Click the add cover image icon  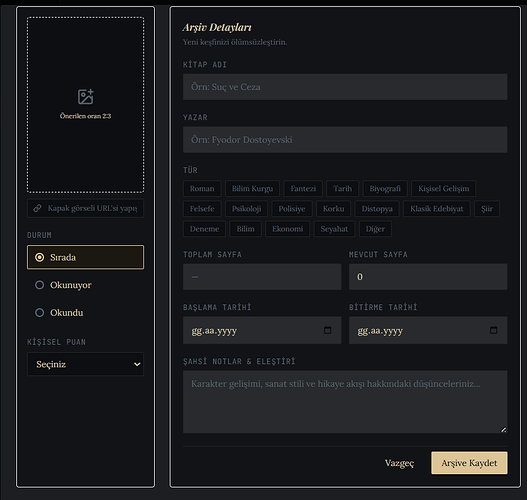point(86,97)
